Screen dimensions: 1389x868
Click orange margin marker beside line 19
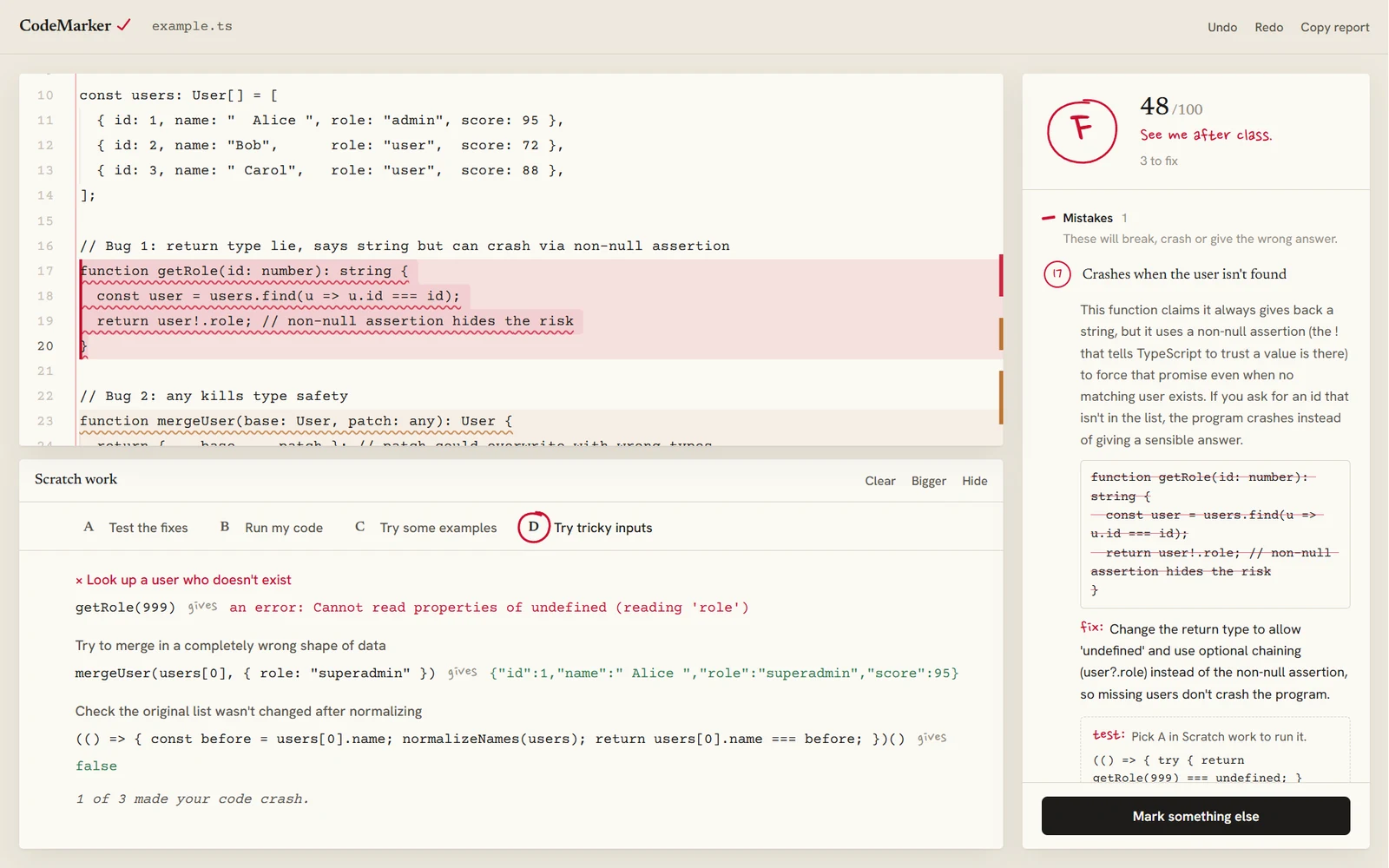pos(1001,333)
